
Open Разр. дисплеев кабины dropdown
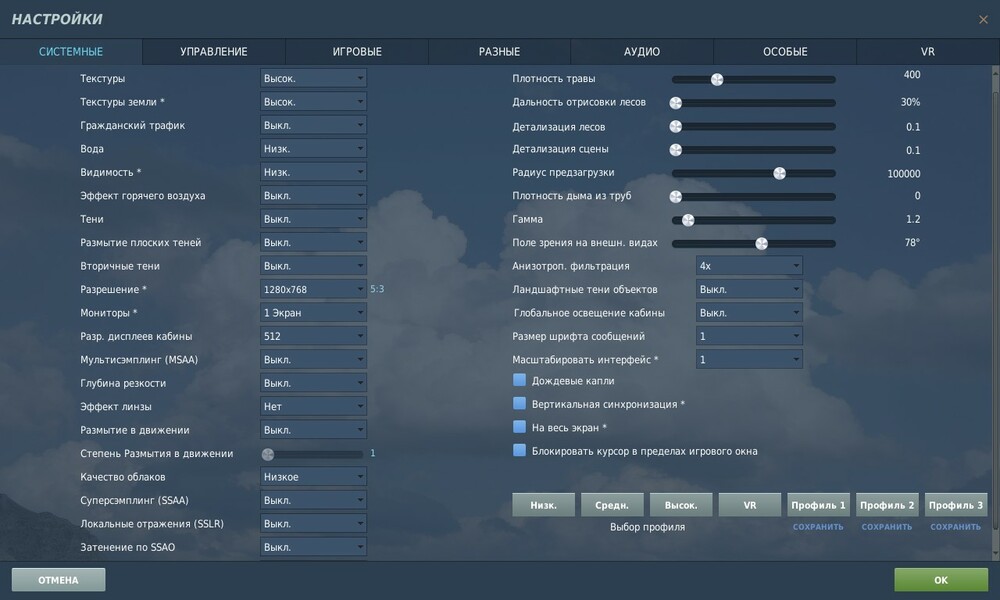click(x=313, y=337)
